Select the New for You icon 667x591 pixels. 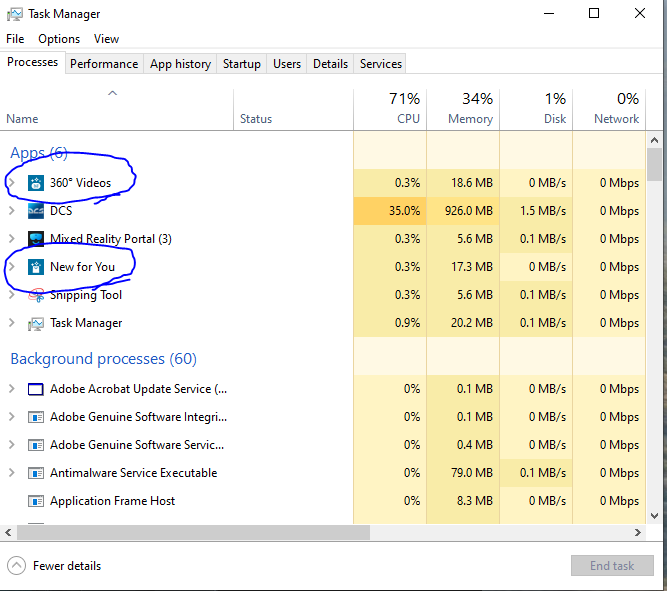coord(36,267)
